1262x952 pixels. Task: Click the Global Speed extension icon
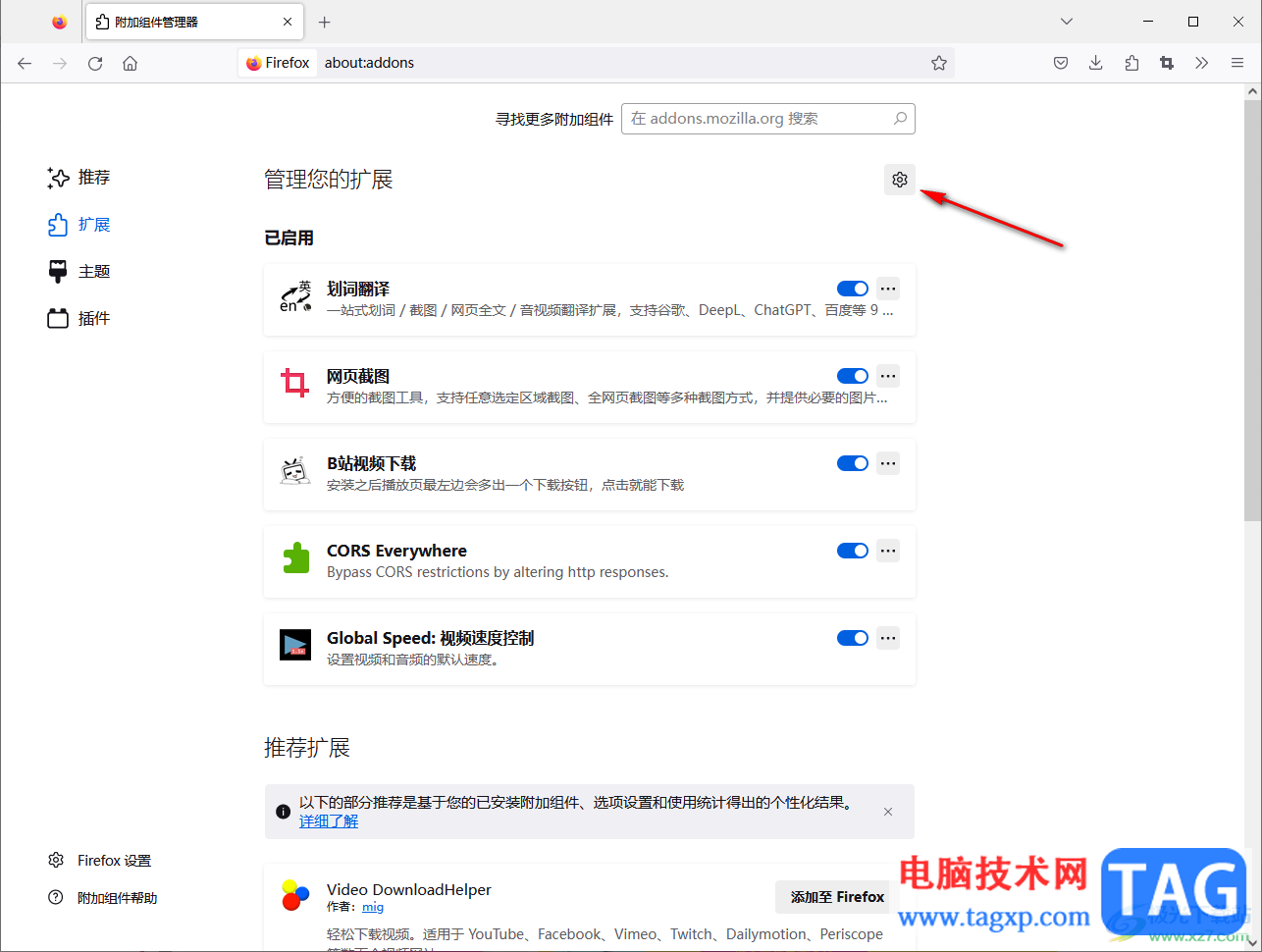(x=295, y=645)
